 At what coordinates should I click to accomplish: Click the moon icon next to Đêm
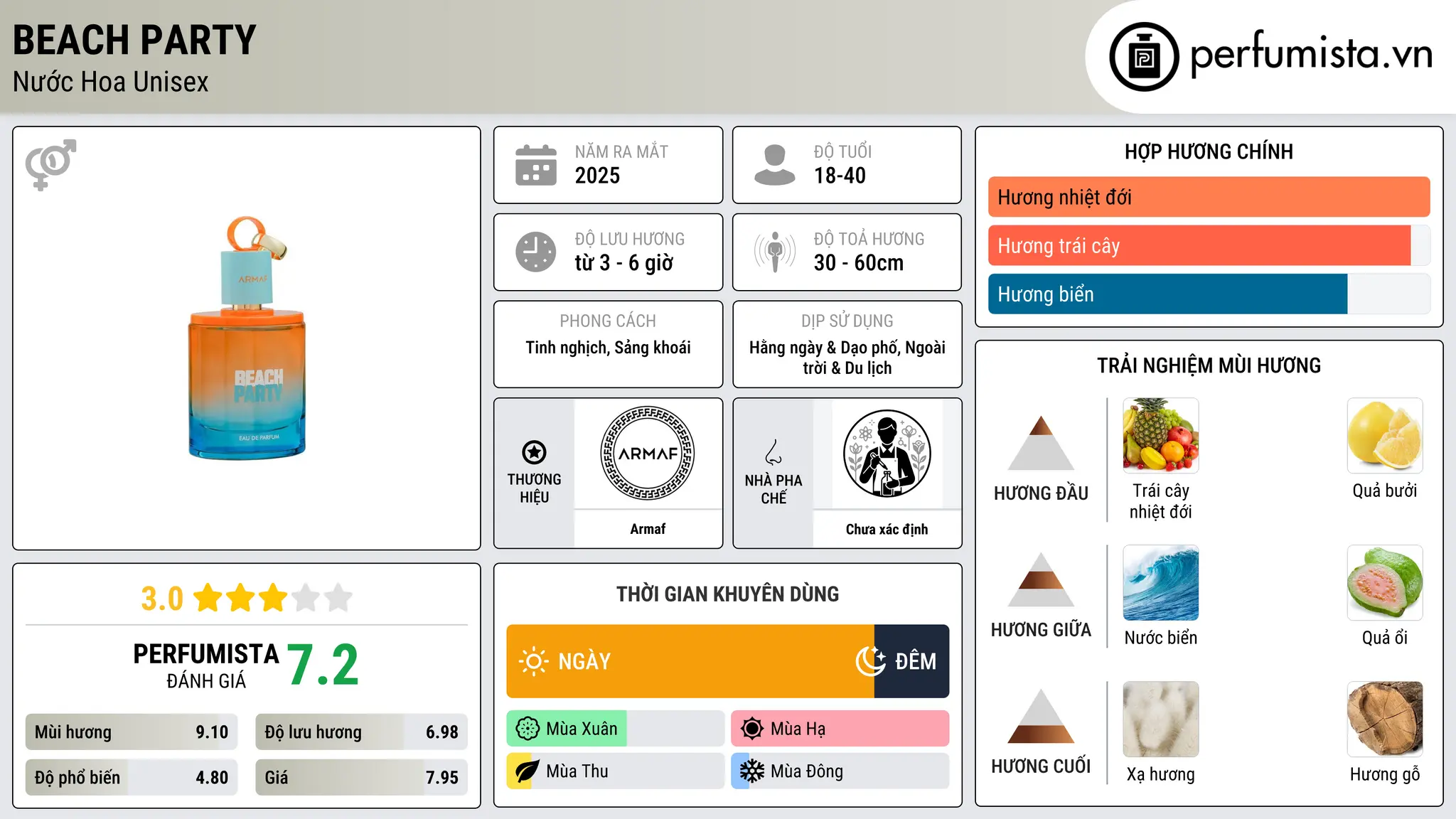(871, 661)
